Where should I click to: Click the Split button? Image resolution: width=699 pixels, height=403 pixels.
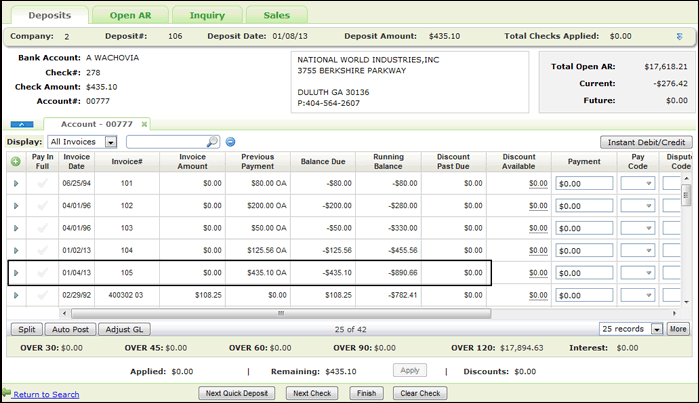click(x=27, y=329)
